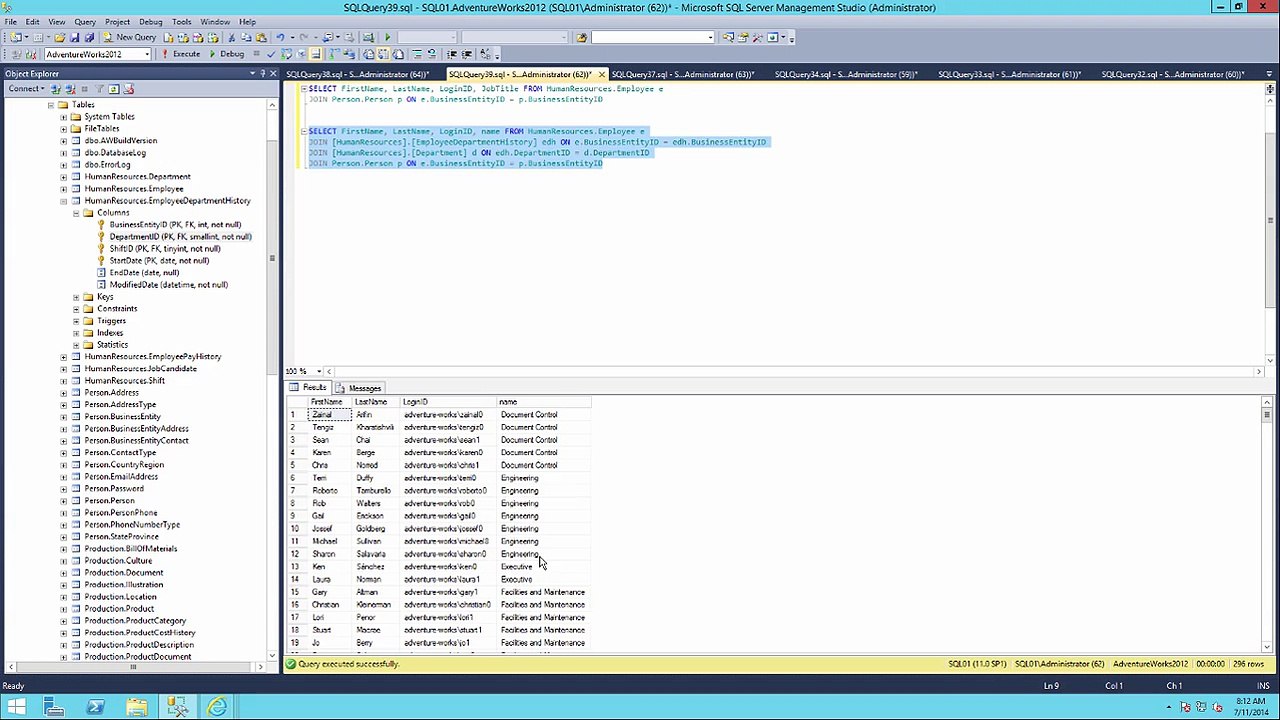Open Connect dropdown in Object Explorer

tap(24, 89)
